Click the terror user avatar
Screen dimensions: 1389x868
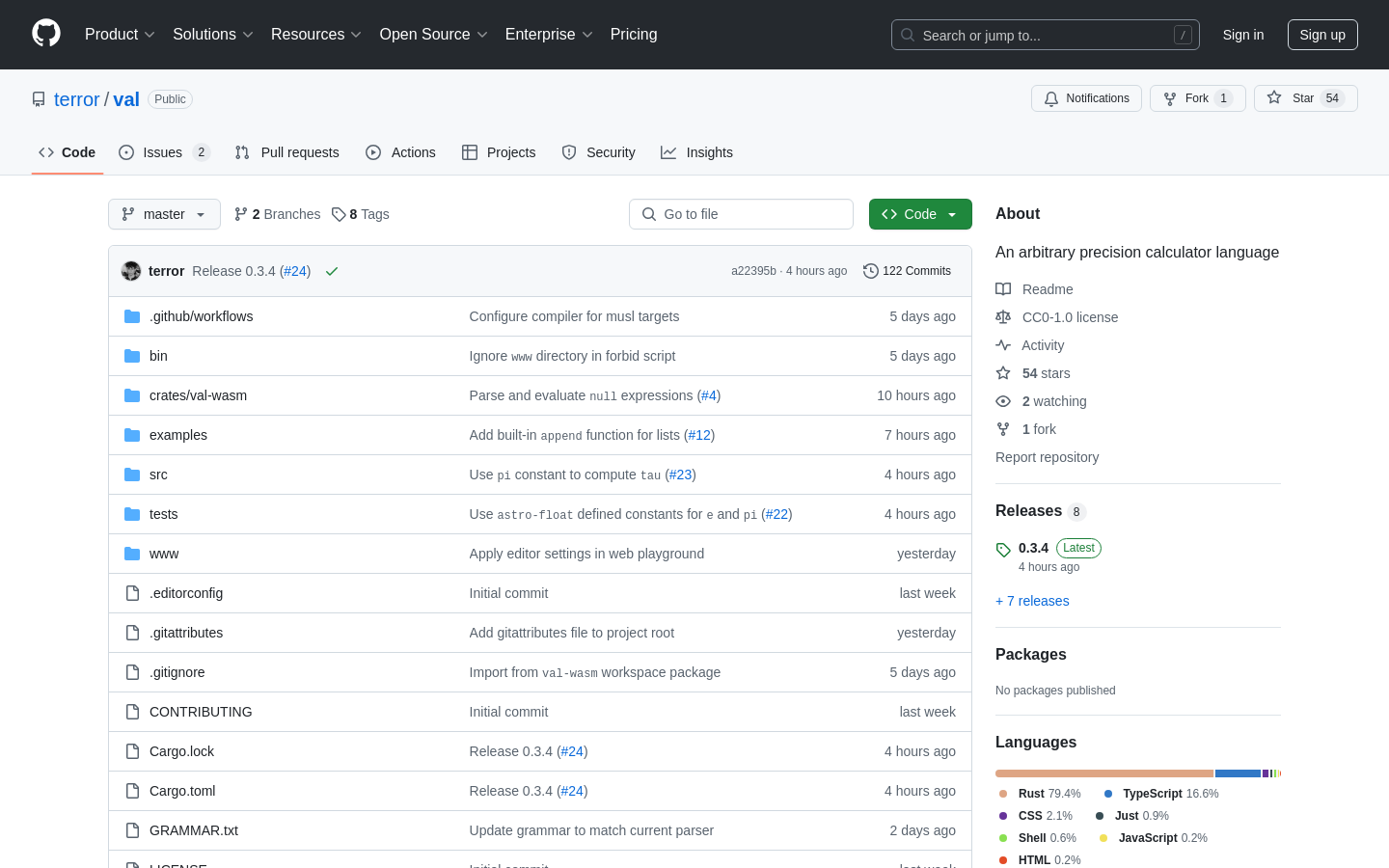pyautogui.click(x=131, y=271)
